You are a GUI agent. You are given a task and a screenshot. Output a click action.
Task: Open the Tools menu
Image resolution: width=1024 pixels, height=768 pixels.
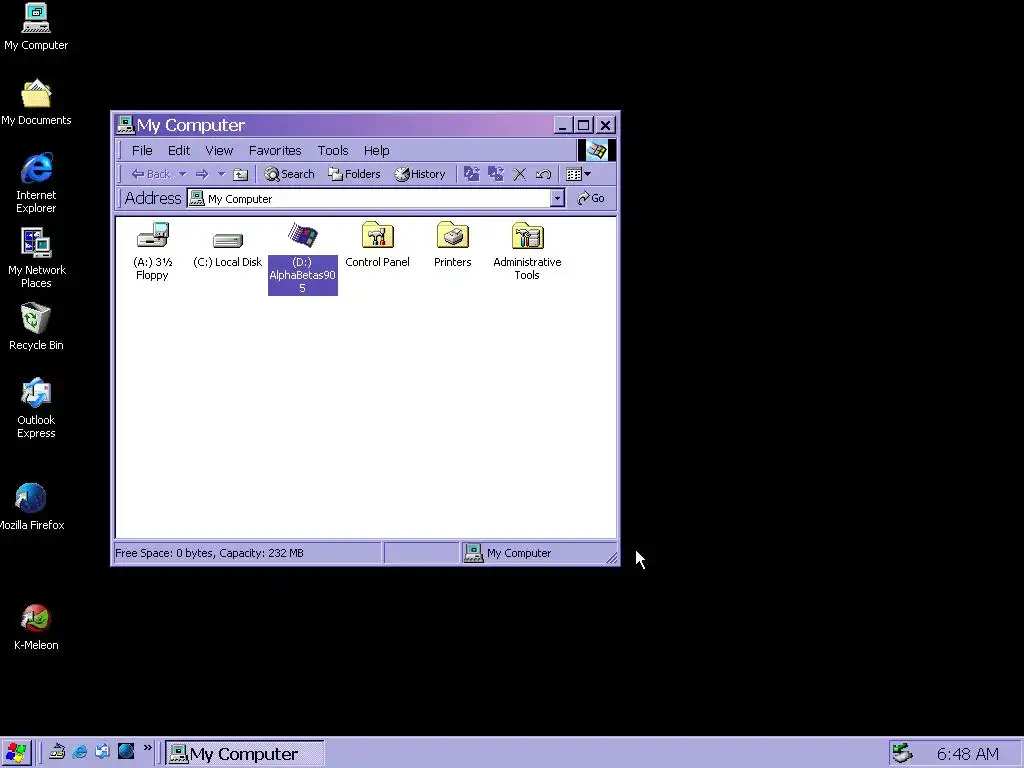pos(333,150)
